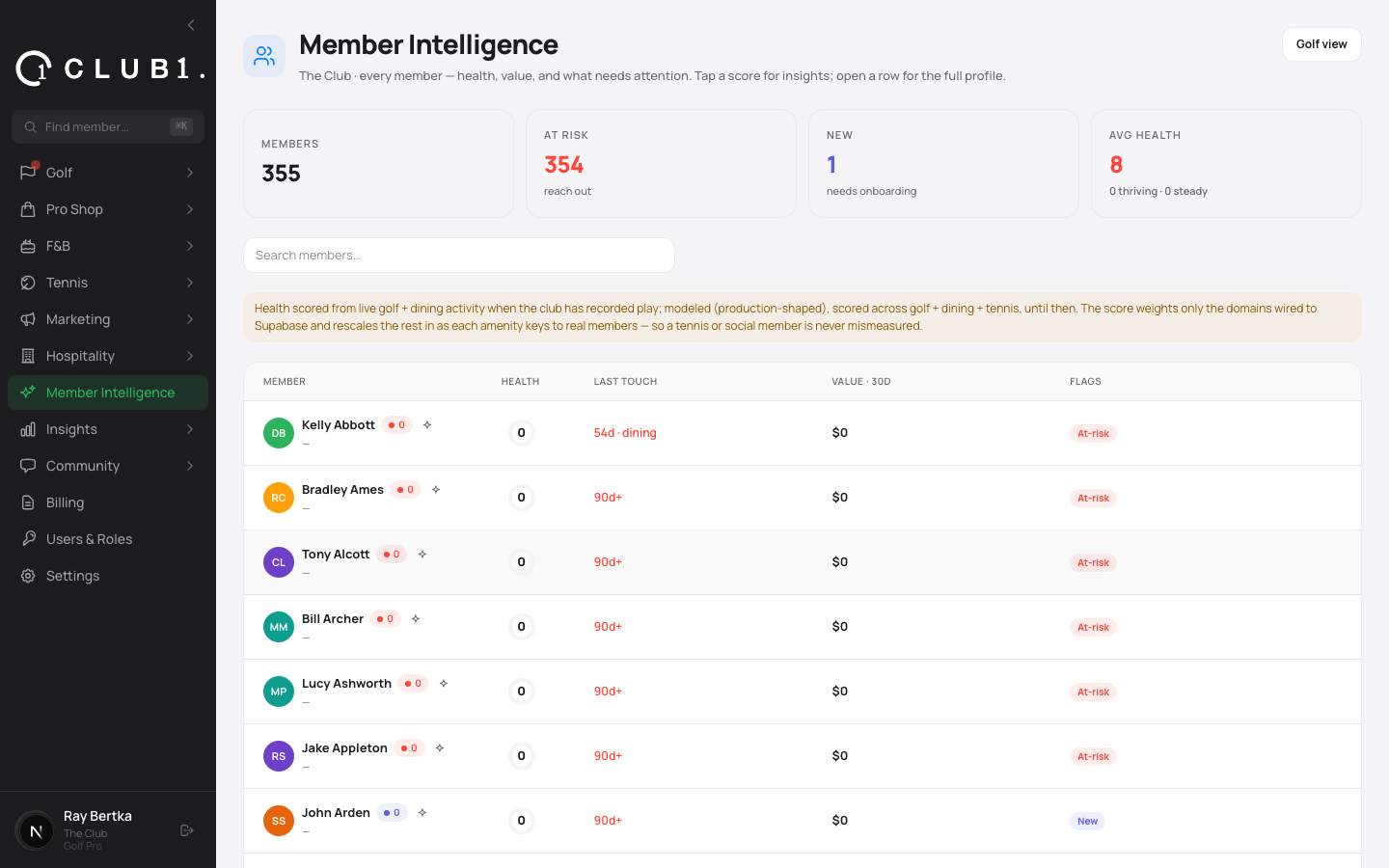Open the Billing page
This screenshot has width=1389, height=868.
tap(108, 502)
